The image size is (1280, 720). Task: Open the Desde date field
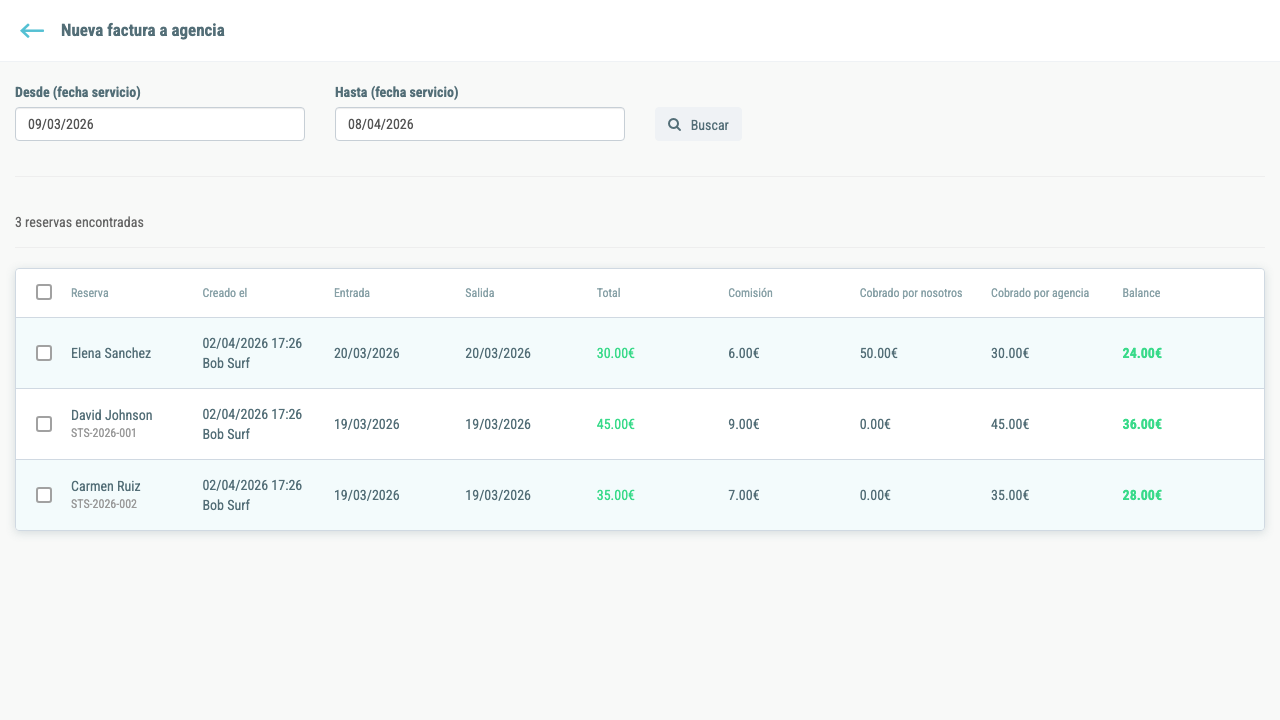tap(160, 124)
